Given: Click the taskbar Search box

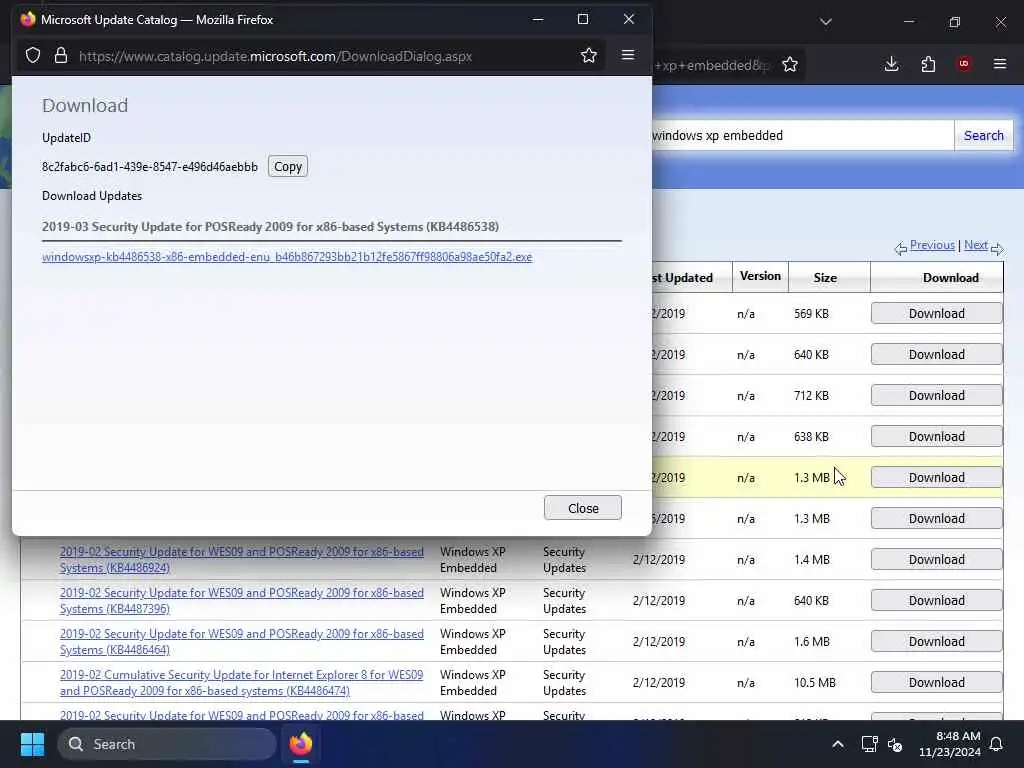Looking at the screenshot, I should click(x=167, y=744).
